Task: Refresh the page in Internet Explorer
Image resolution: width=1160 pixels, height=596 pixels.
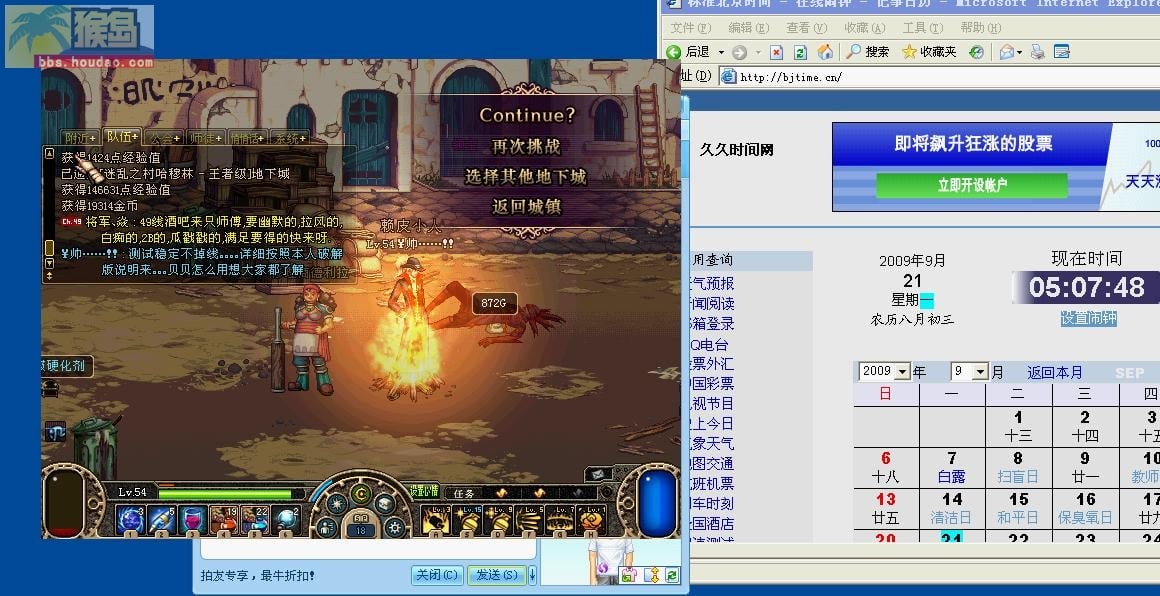Action: pyautogui.click(x=800, y=52)
